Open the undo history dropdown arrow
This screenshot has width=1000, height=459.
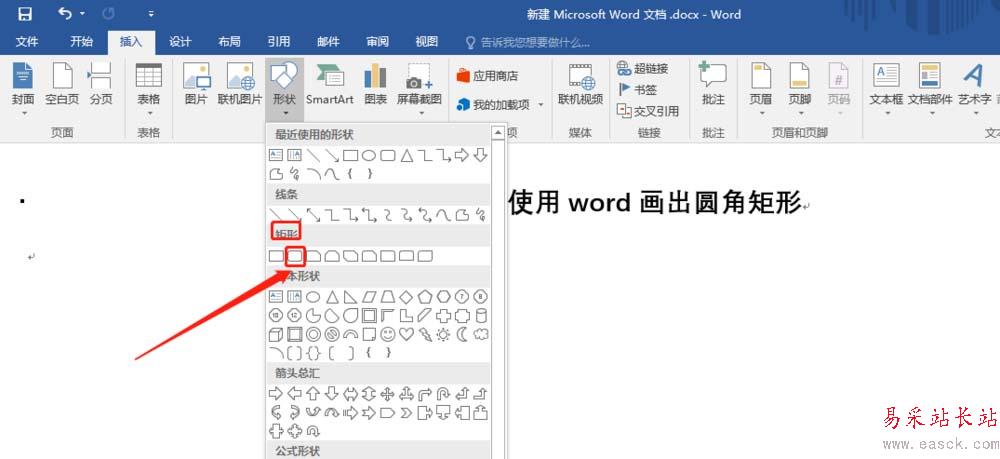coord(82,14)
